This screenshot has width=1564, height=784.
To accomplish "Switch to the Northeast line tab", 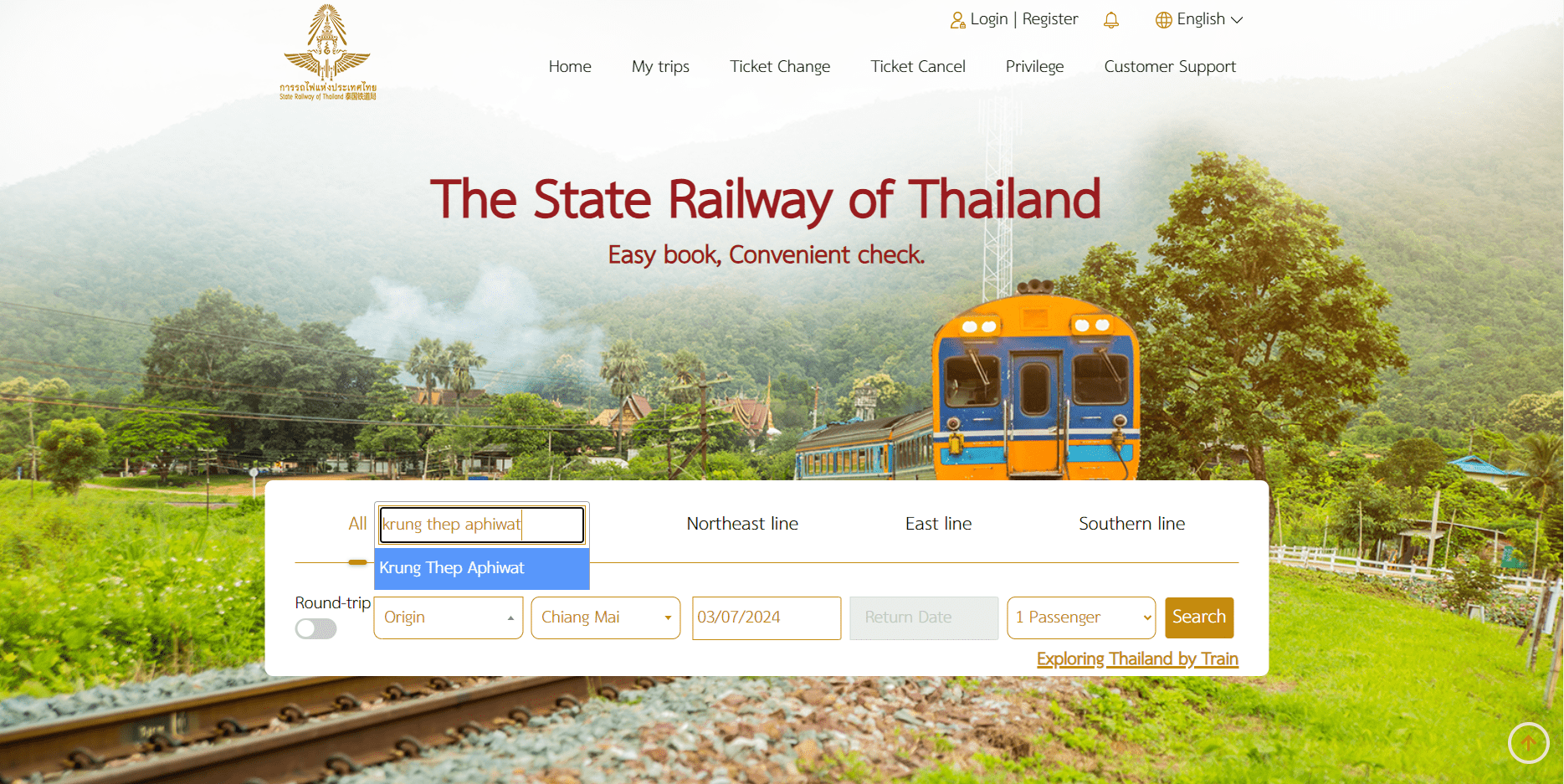I will 742,524.
